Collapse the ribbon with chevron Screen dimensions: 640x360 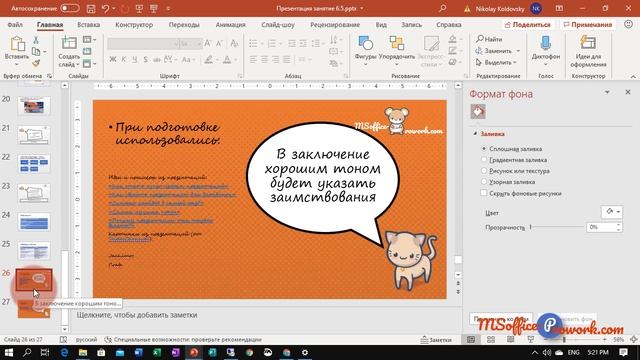pos(633,76)
